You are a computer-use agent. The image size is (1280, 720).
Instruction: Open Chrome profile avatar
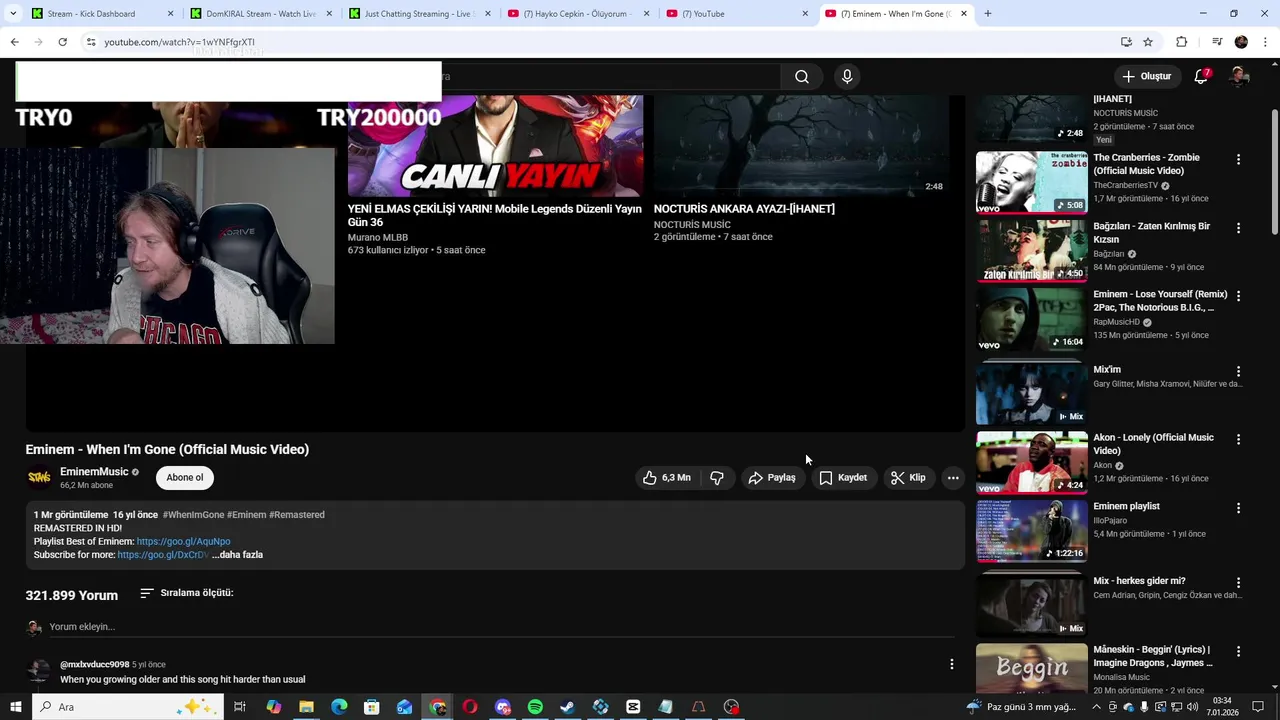click(1241, 42)
